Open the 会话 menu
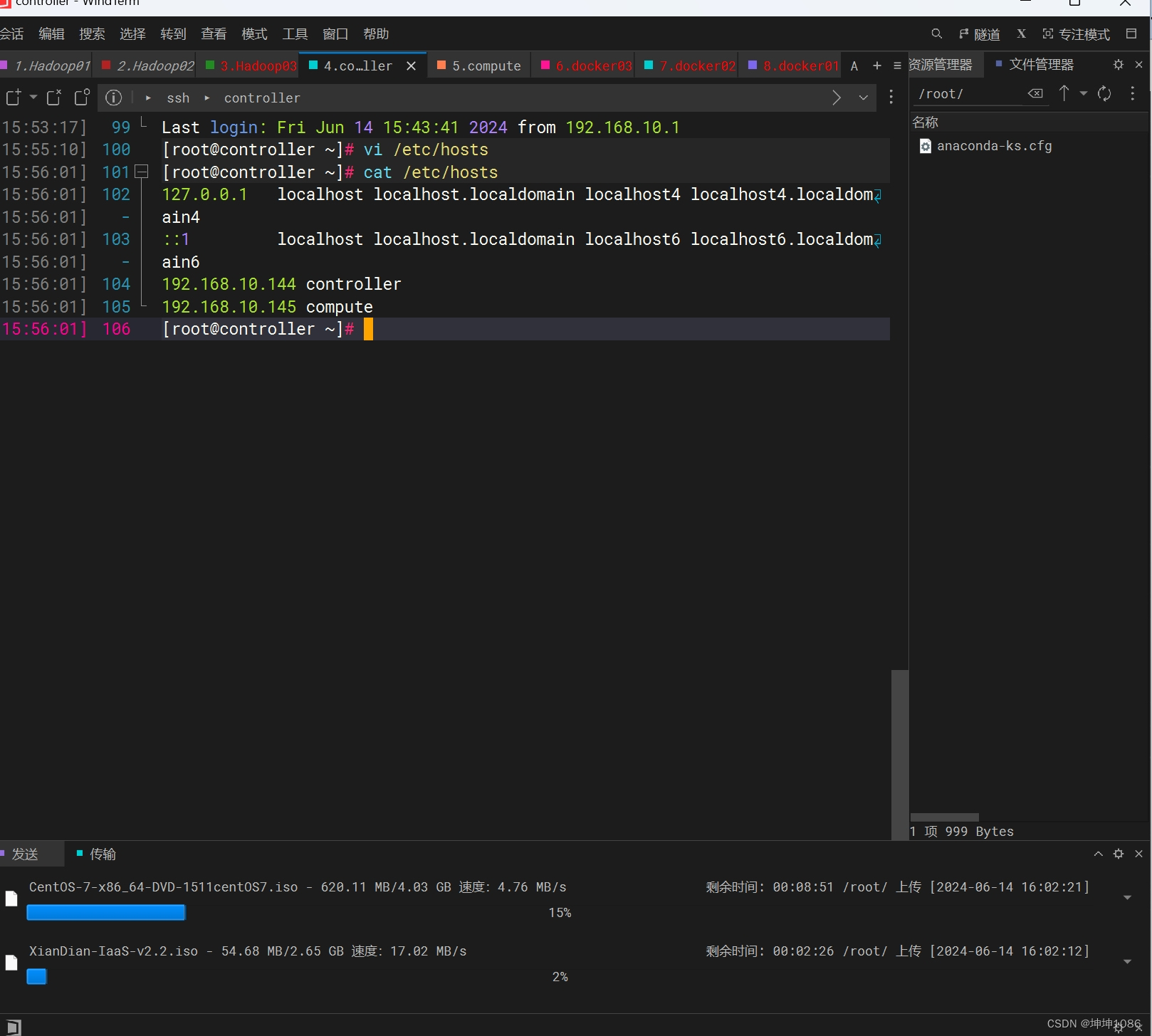Image resolution: width=1152 pixels, height=1036 pixels. coord(11,33)
